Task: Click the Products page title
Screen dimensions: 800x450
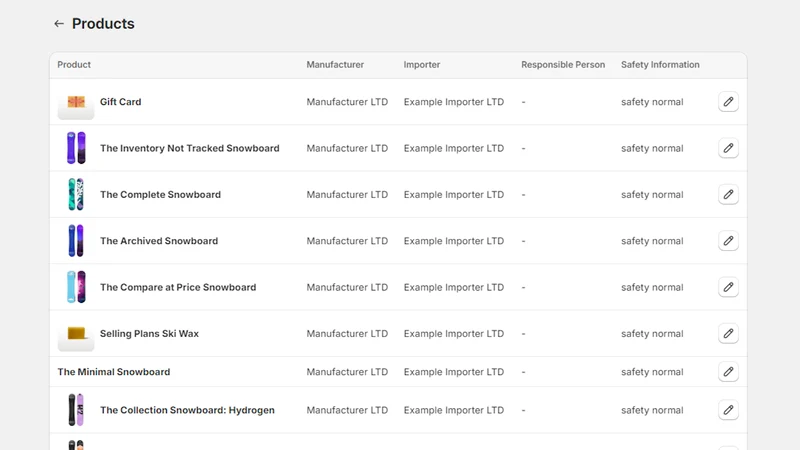Action: point(103,23)
